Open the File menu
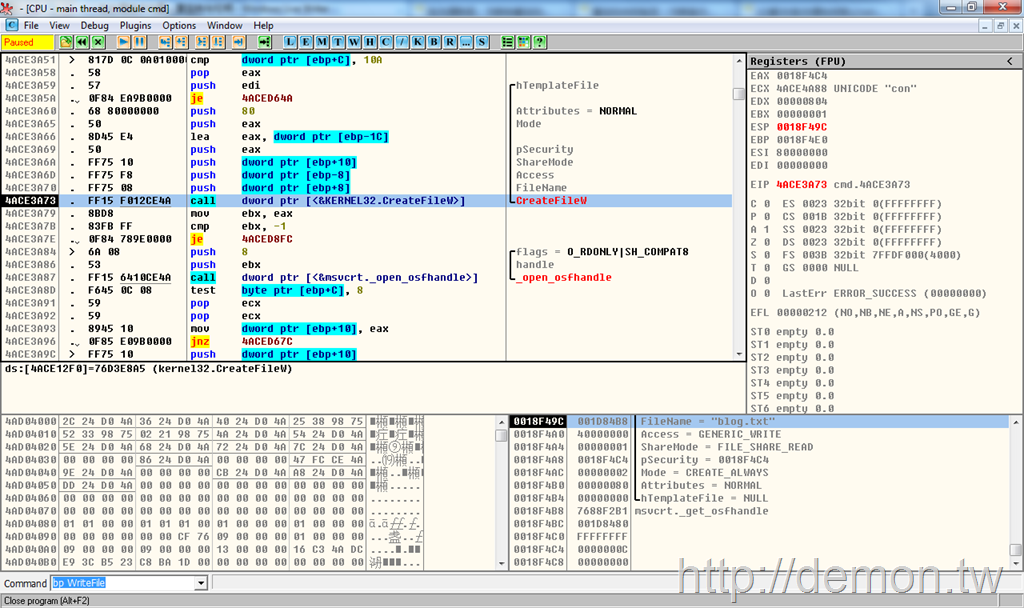 coord(31,25)
